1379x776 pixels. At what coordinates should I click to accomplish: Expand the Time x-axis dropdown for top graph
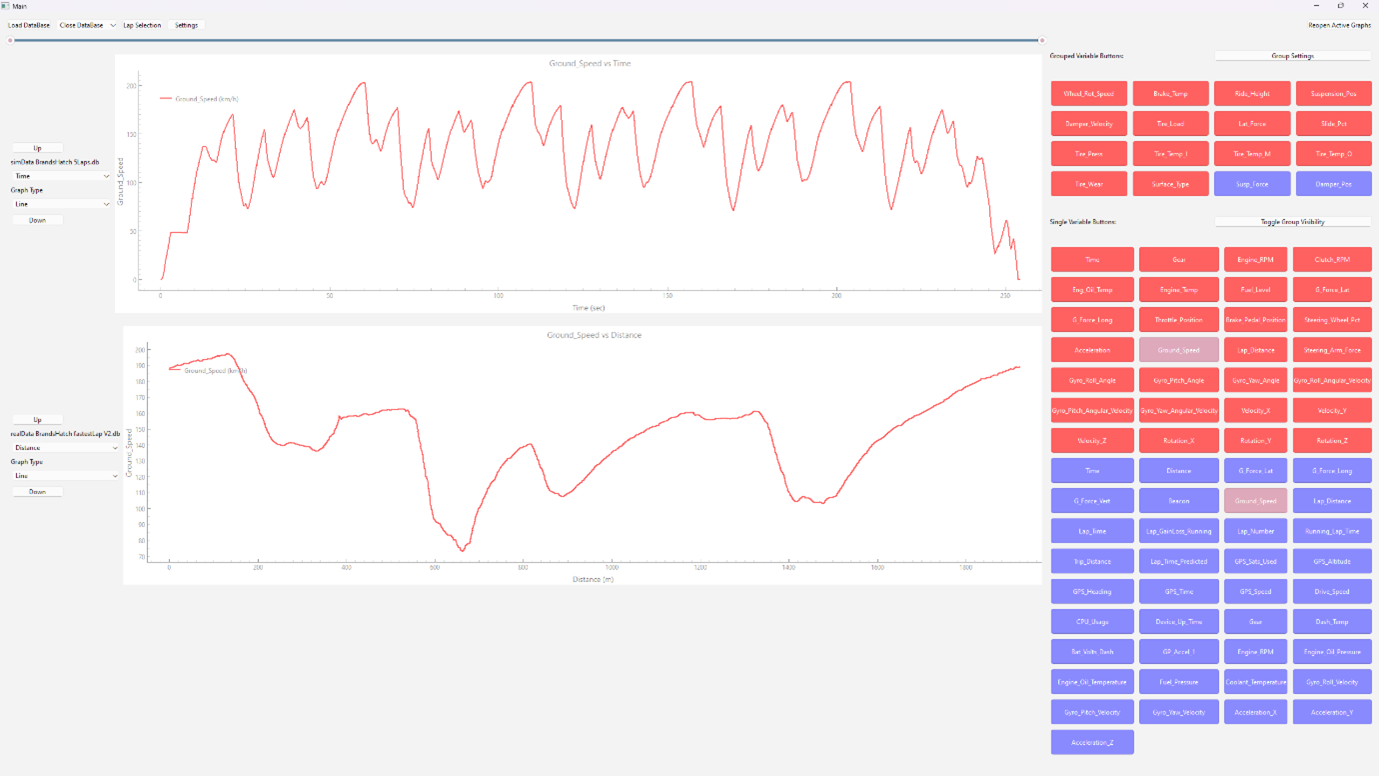point(61,176)
